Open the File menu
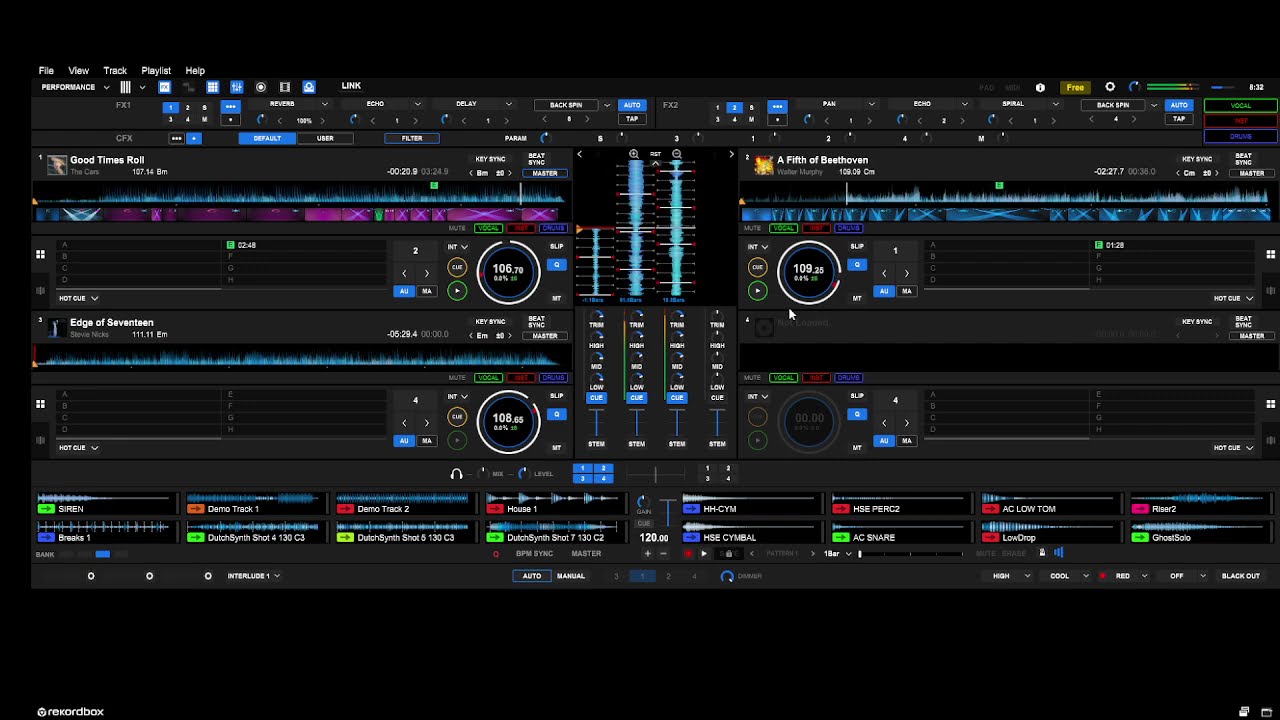 tap(46, 71)
